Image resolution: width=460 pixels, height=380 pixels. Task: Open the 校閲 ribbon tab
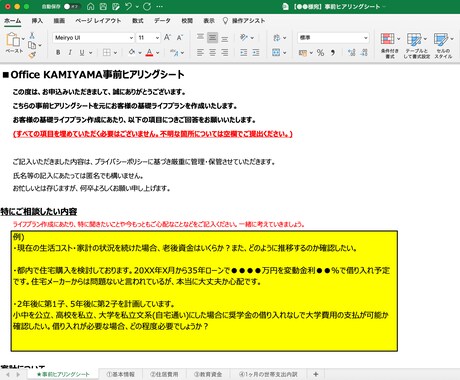pyautogui.click(x=187, y=21)
